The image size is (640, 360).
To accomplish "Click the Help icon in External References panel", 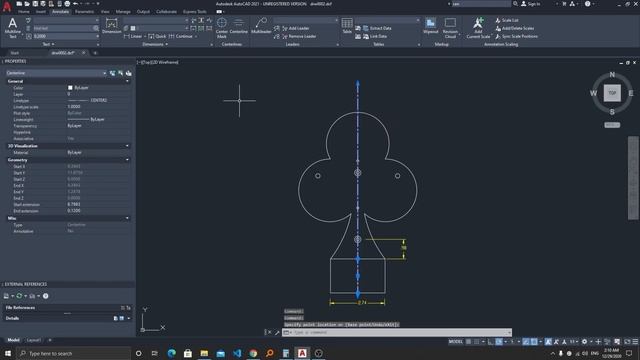I will (x=46, y=296).
